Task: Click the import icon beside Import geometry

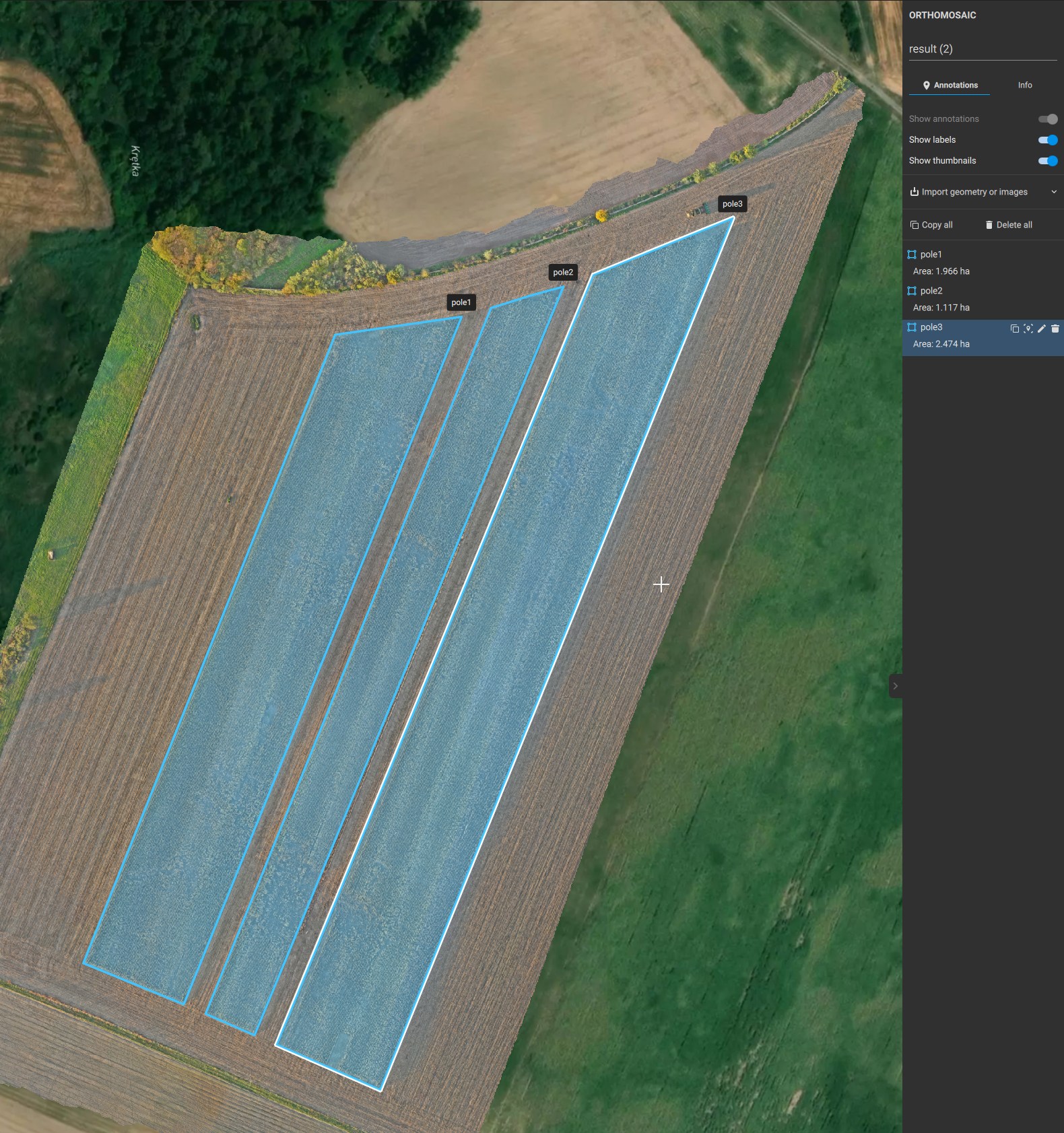Action: tap(914, 192)
